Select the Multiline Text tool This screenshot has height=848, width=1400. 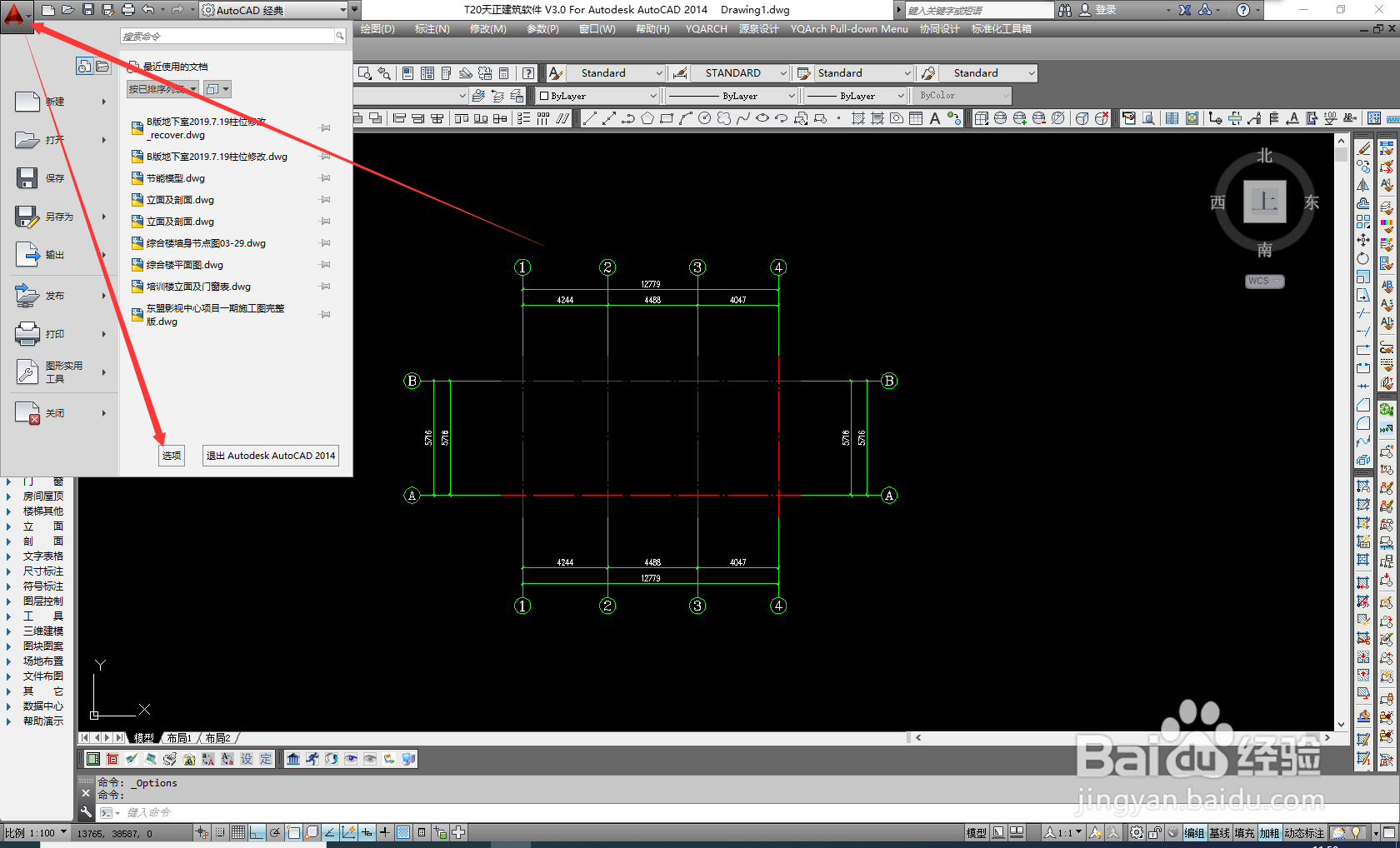point(935,118)
